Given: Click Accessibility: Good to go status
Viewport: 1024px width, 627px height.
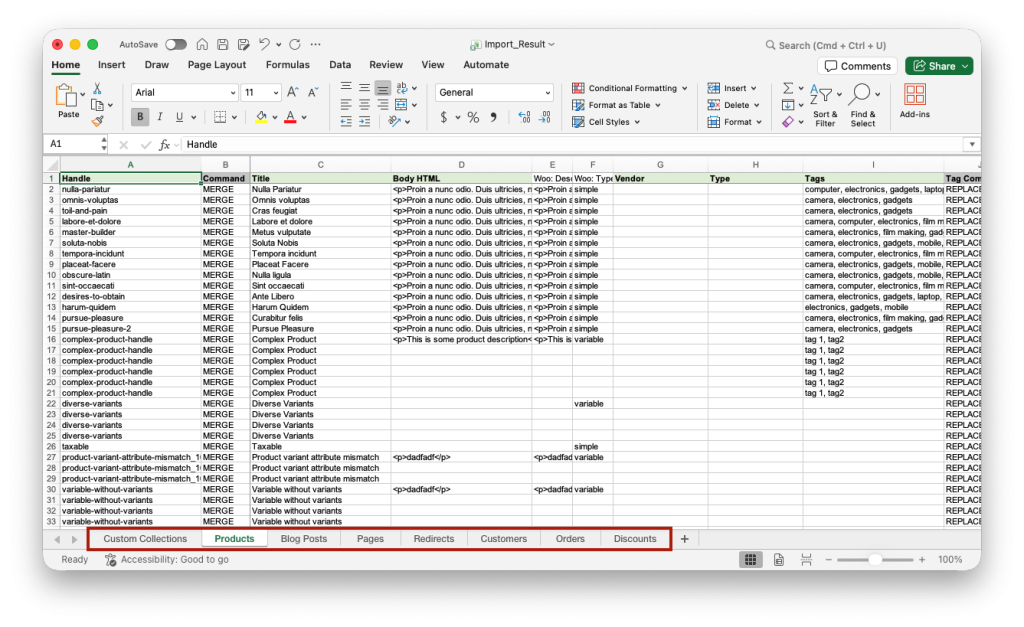Looking at the screenshot, I should coord(167,560).
